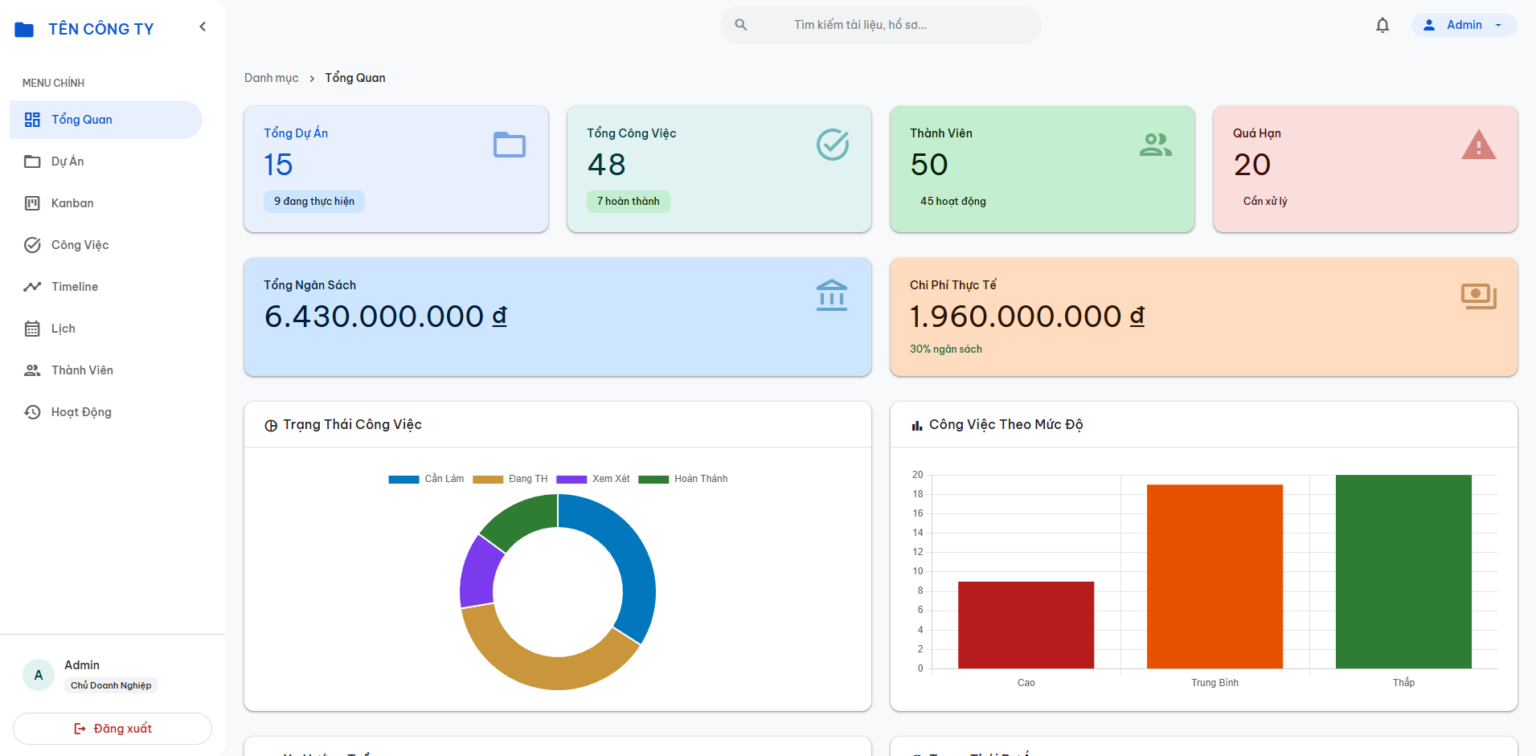Screen dimensions: 1536x756
Task: Click the people icon on Thành Viên card
Action: click(1155, 145)
